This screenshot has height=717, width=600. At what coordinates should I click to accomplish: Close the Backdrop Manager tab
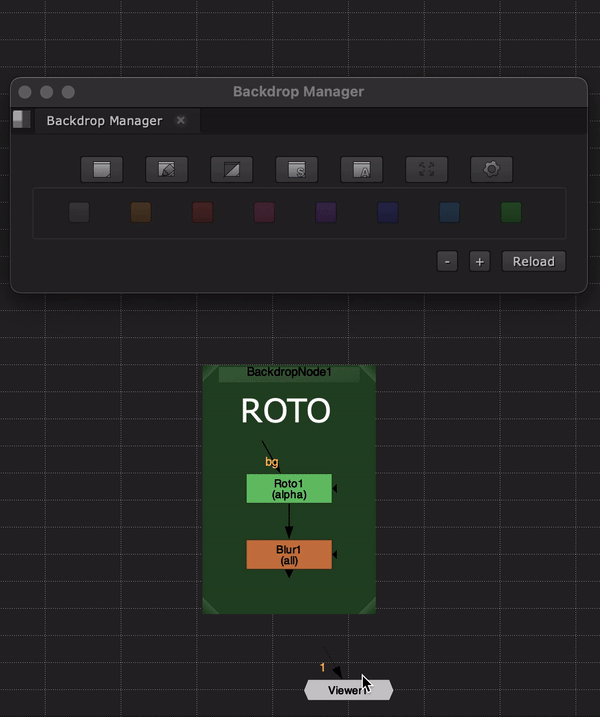(x=181, y=121)
